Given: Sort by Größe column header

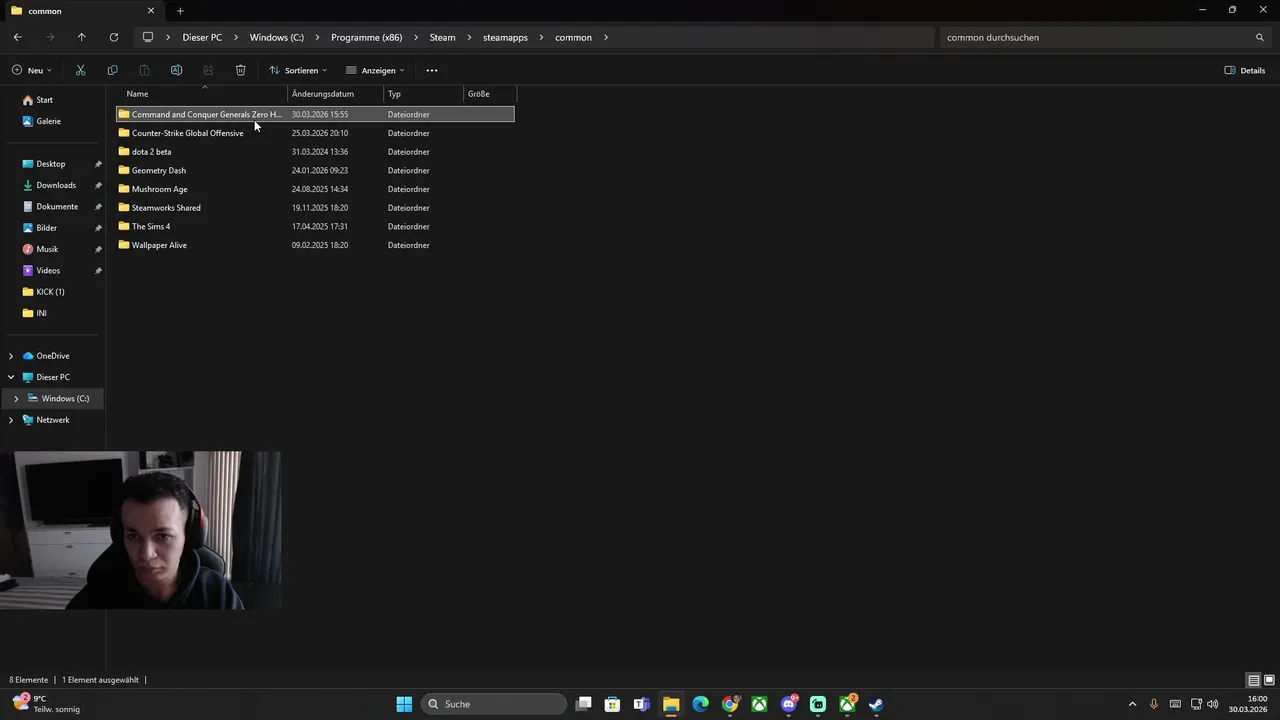Looking at the screenshot, I should pyautogui.click(x=478, y=94).
